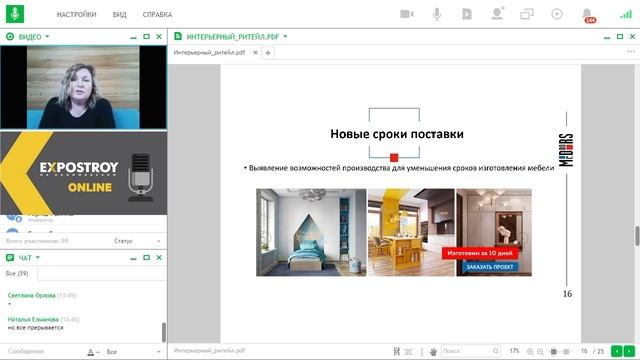Click the green microphone app logo
The width and height of the screenshot is (640, 360).
[15, 14]
